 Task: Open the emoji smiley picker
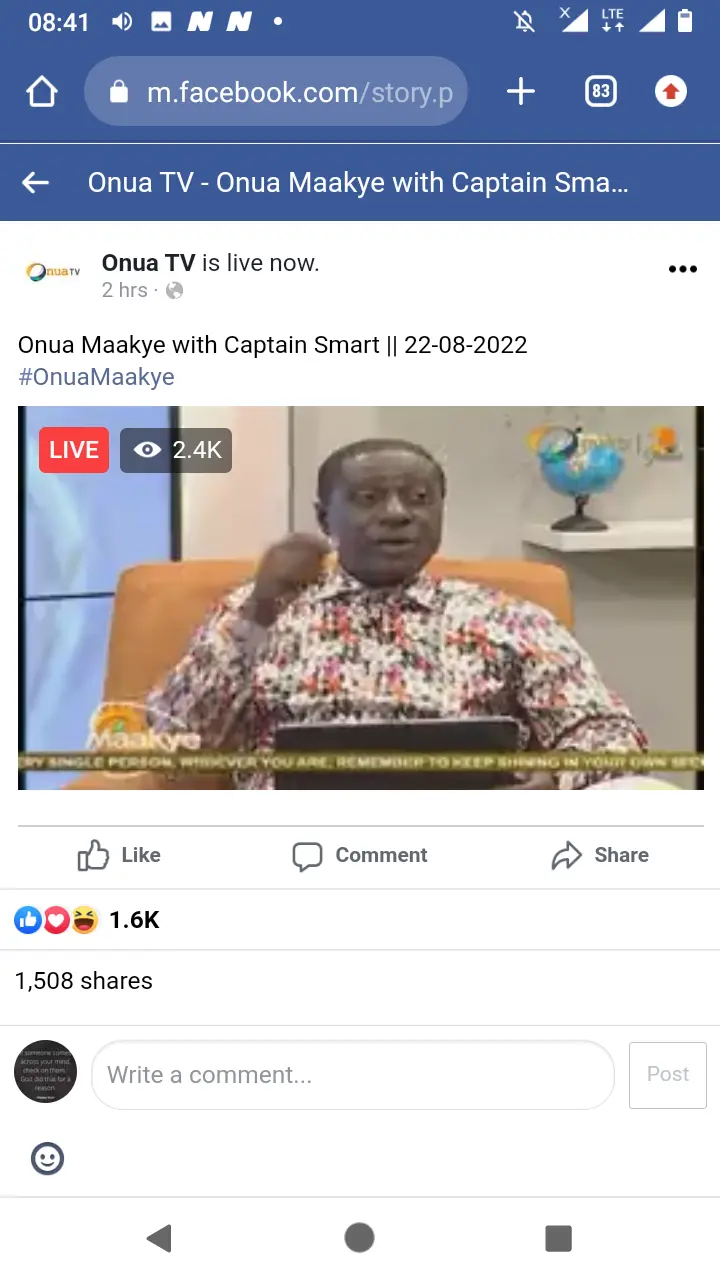point(48,1159)
